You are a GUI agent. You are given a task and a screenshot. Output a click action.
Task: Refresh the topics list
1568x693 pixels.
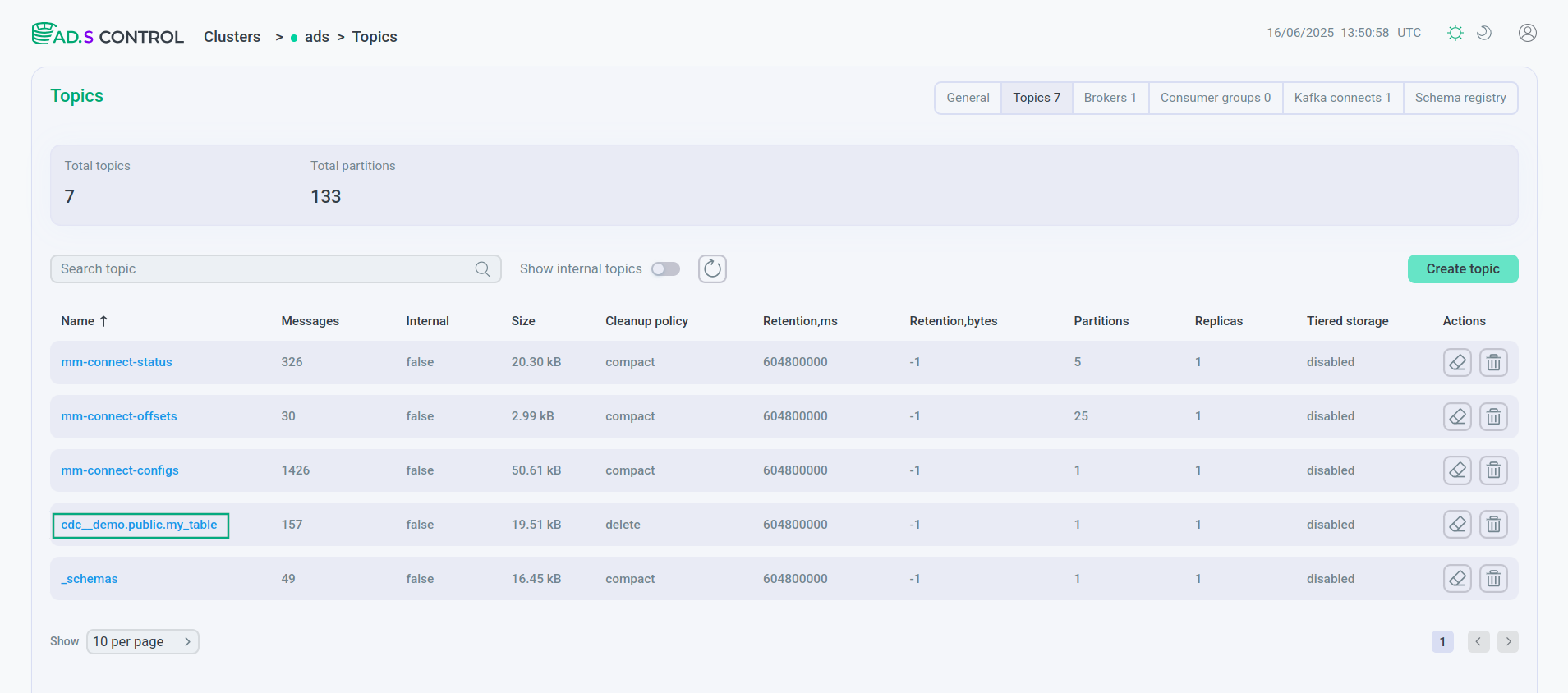pos(712,268)
